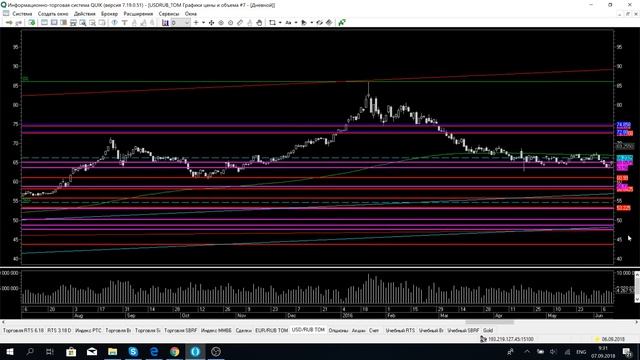Click the table-with-magnifier search toolbar icon
Screen dimensions: 640x360
click(83, 23)
